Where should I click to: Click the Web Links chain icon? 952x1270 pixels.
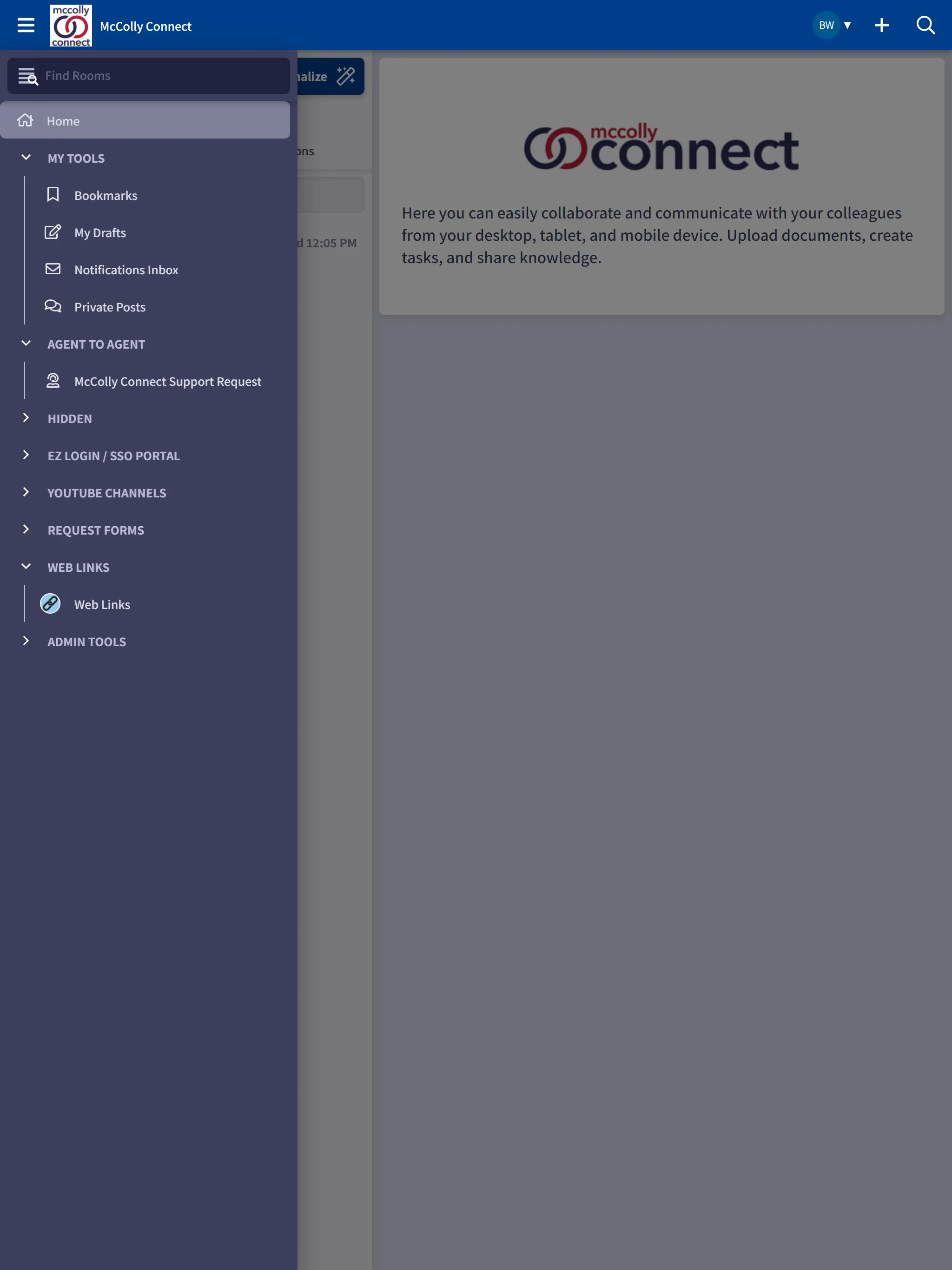tap(51, 604)
